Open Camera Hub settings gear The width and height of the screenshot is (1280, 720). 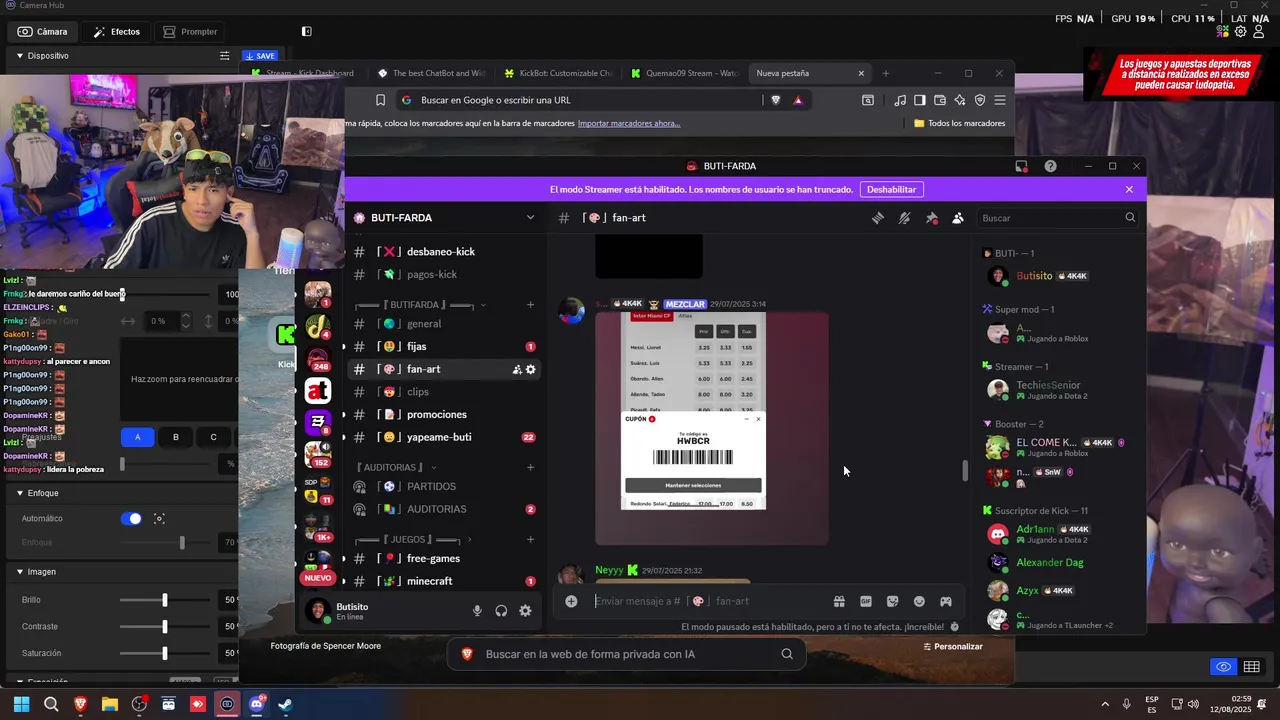[1241, 32]
